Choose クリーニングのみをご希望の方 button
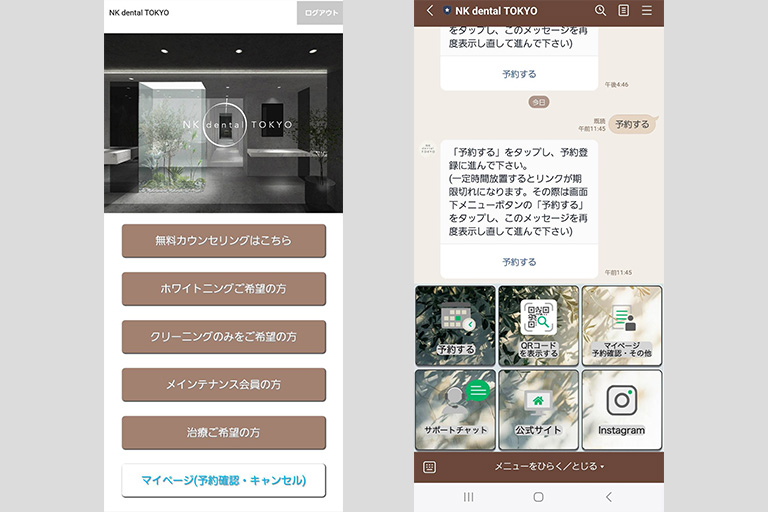Viewport: 768px width, 512px height. click(224, 337)
